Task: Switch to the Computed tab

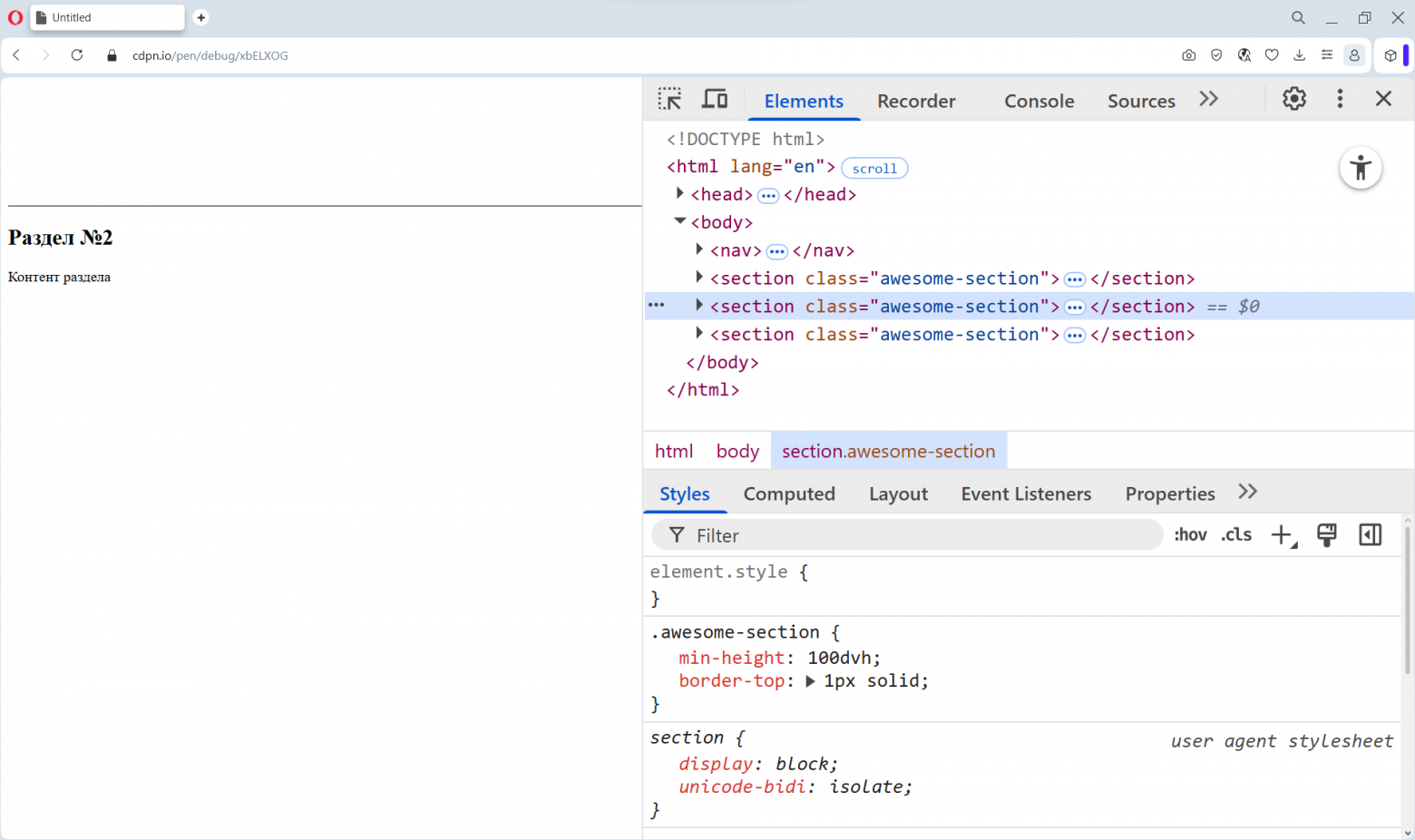Action: click(x=788, y=493)
